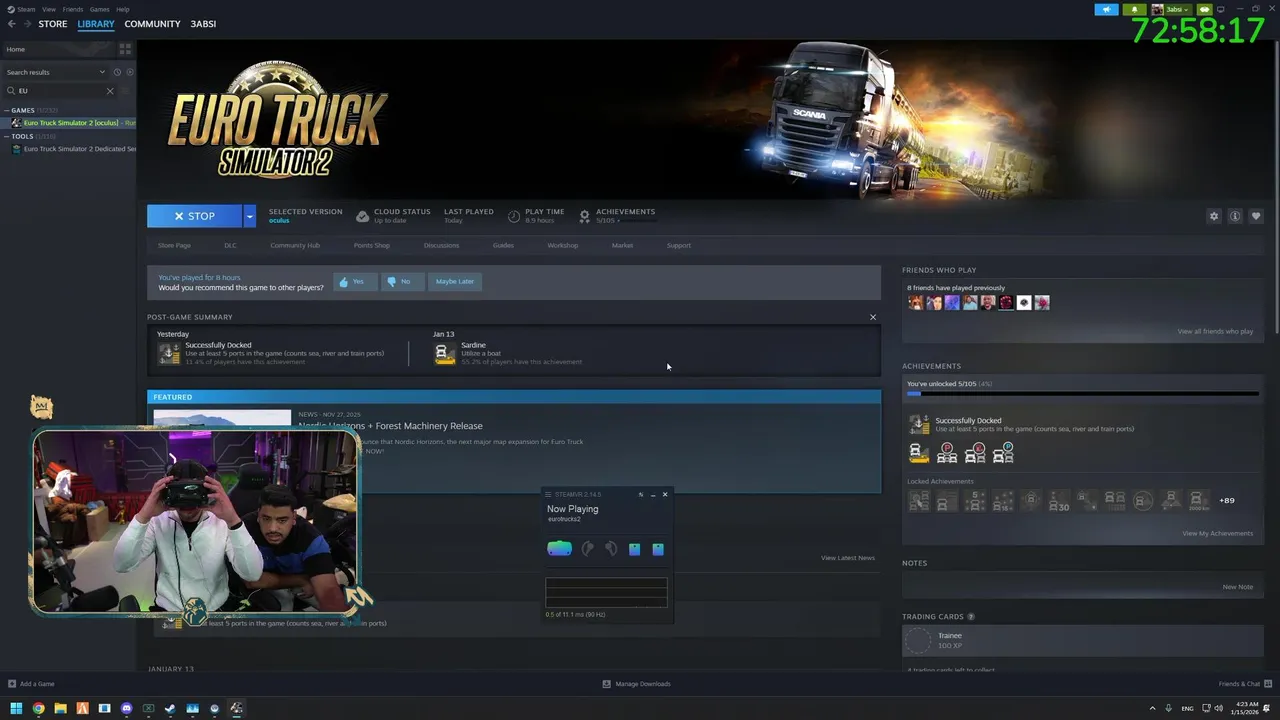This screenshot has height=720, width=1280.
Task: Go back with the Steam back arrow
Action: 11,24
